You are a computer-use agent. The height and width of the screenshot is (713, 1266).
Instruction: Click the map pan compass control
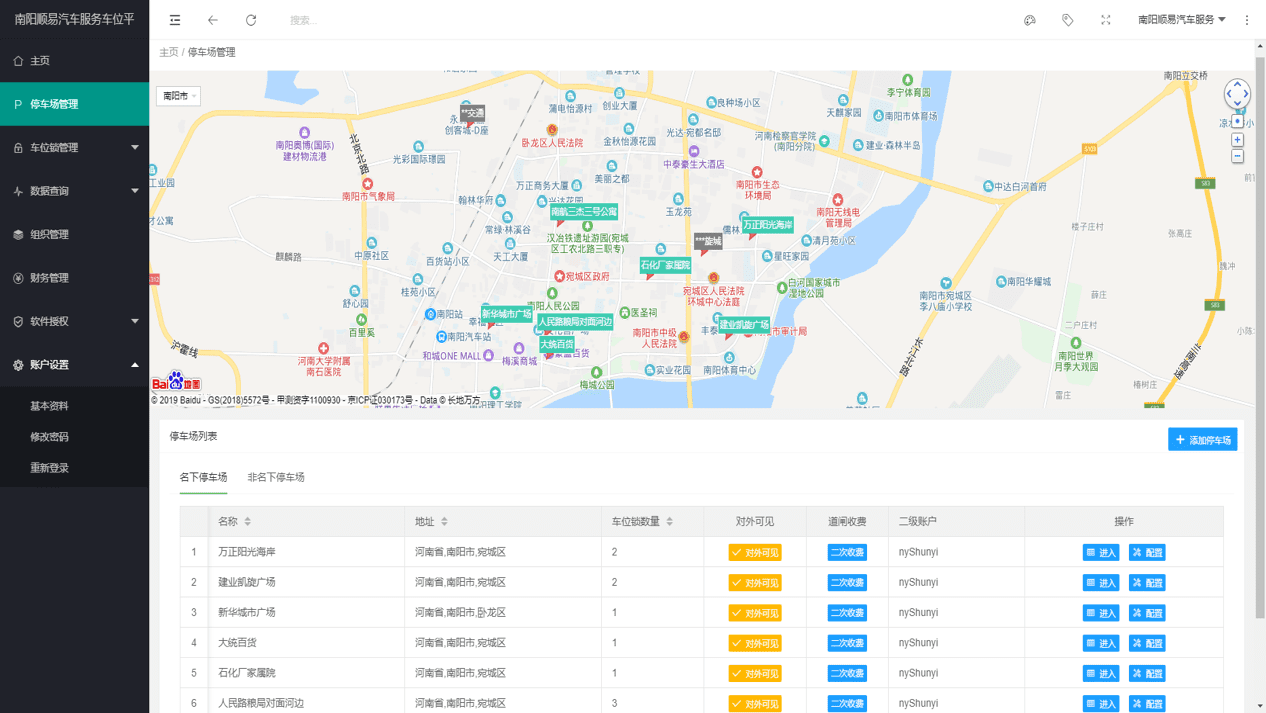[x=1237, y=94]
